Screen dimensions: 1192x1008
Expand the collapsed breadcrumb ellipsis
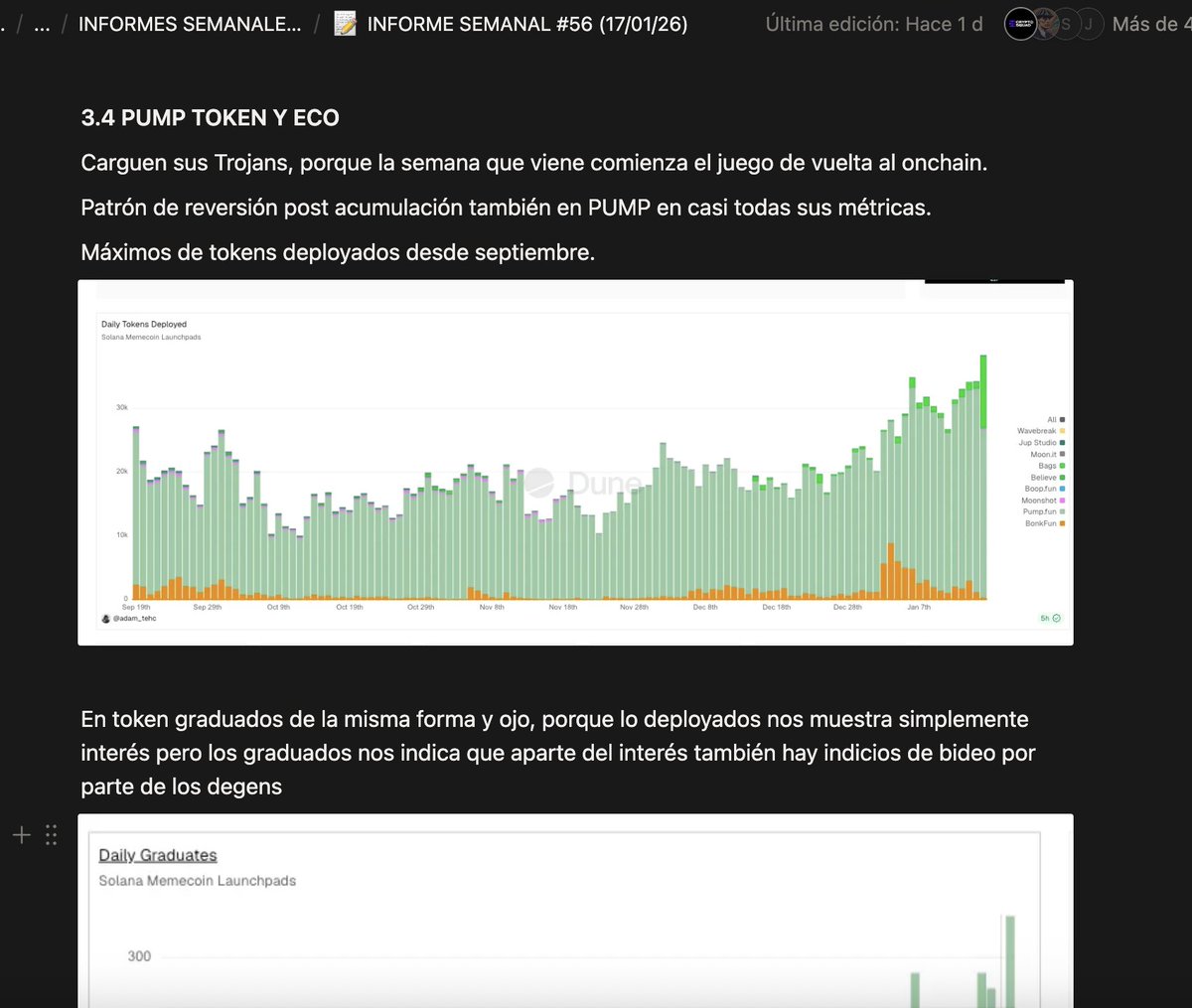[x=42, y=24]
